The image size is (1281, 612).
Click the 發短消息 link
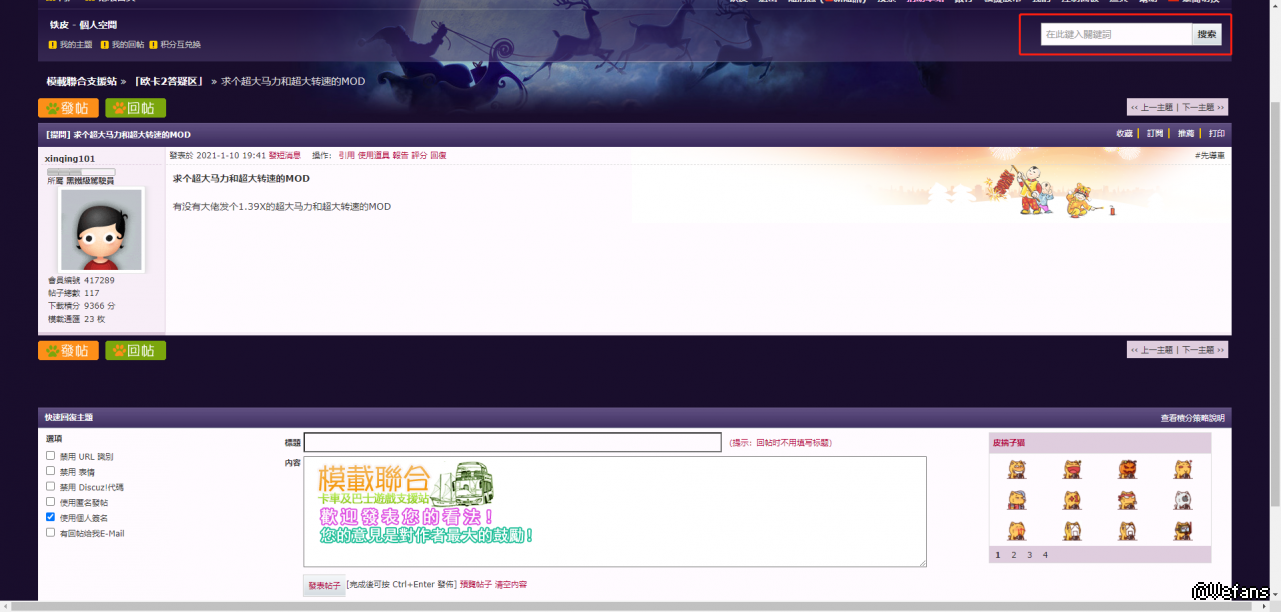click(x=285, y=156)
